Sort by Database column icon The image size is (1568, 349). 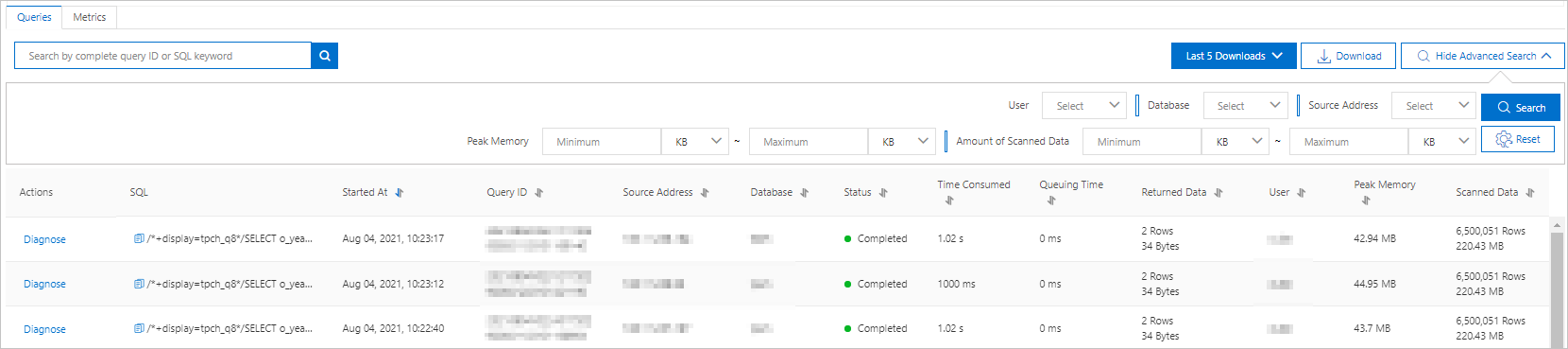(805, 192)
